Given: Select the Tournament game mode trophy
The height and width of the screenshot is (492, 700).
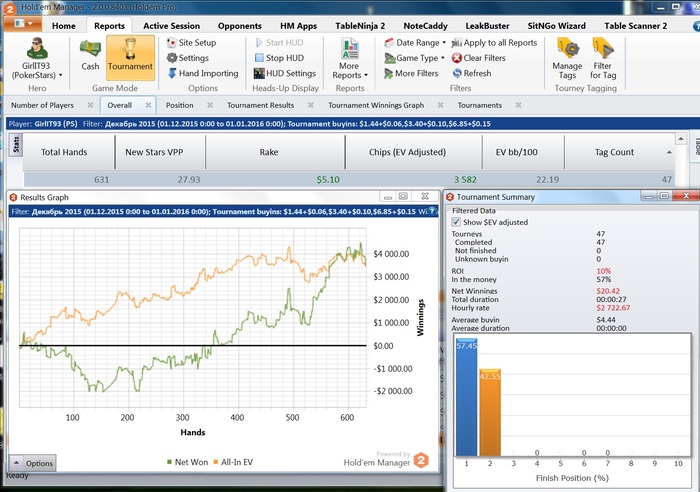Looking at the screenshot, I should (130, 58).
